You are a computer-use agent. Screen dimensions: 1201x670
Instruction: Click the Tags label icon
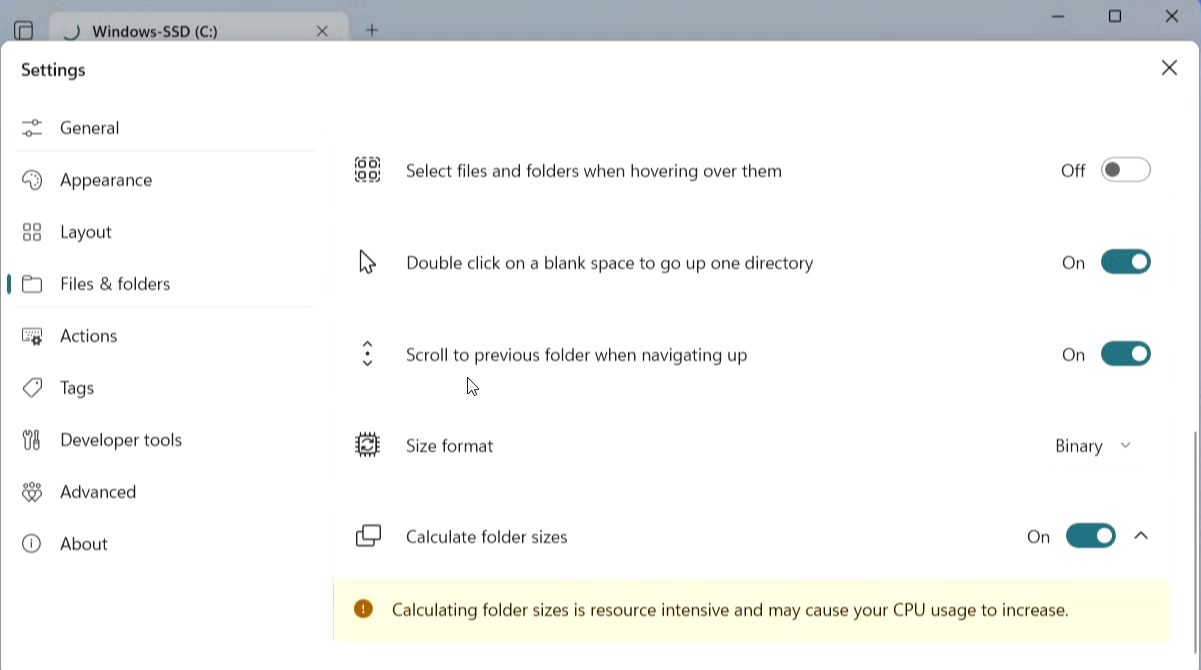[x=32, y=388]
